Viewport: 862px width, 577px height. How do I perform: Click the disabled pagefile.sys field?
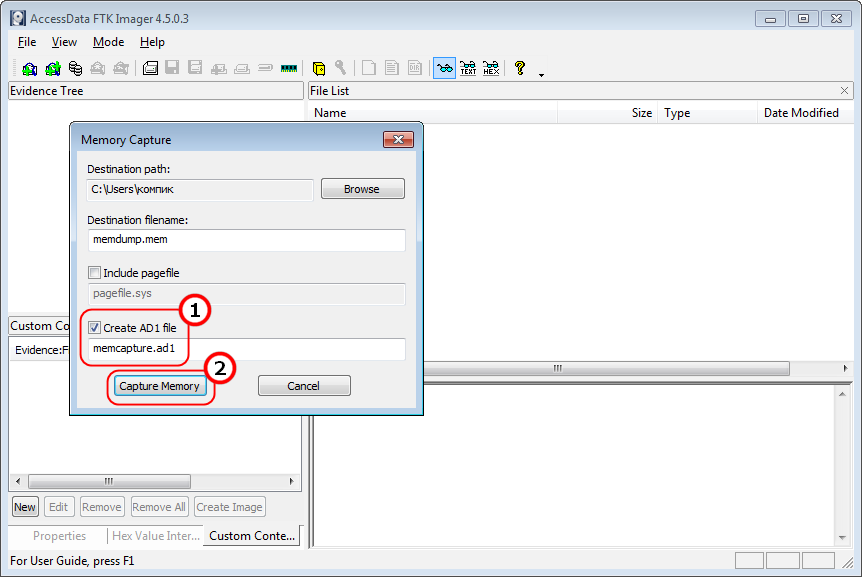click(x=246, y=293)
